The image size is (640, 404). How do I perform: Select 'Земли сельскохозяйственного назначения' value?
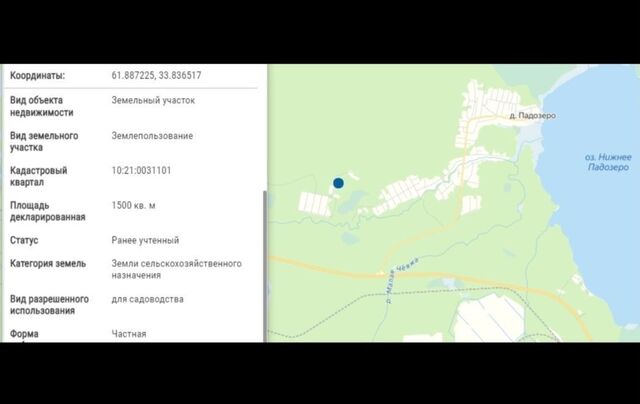point(177,269)
